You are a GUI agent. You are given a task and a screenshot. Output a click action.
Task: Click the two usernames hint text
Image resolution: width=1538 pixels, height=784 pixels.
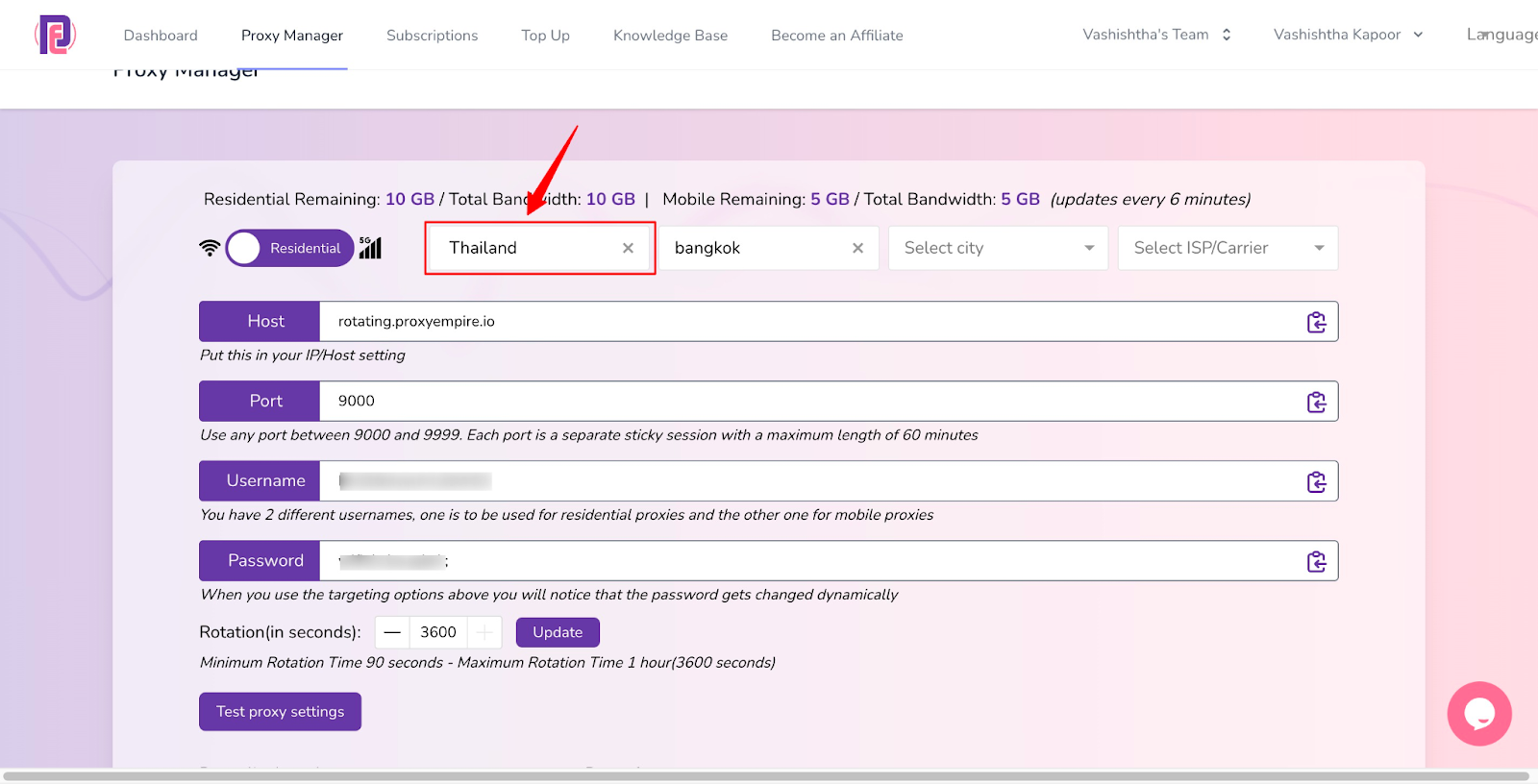[x=567, y=515]
